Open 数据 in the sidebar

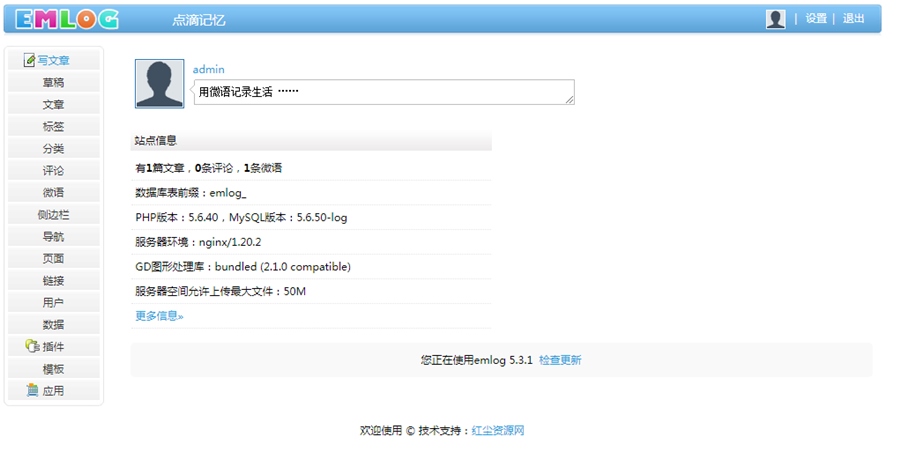(53, 324)
